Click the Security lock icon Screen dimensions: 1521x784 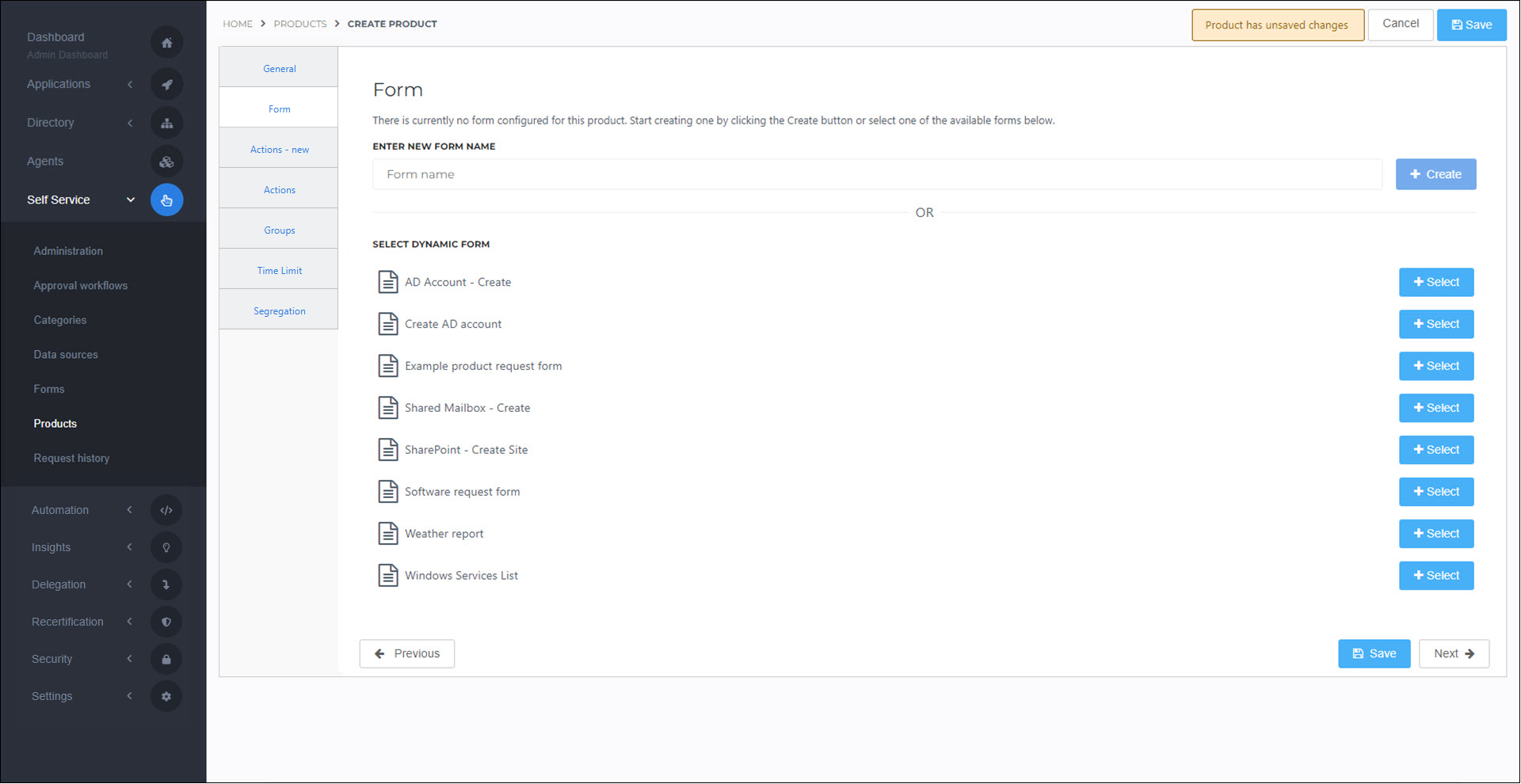[x=166, y=659]
